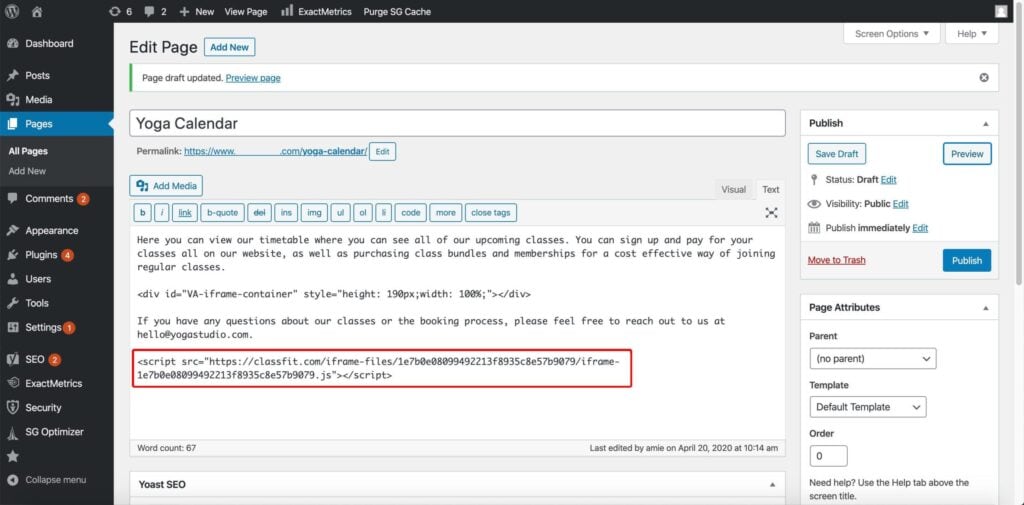
Task: Insert italic tag with i button
Action: [163, 212]
